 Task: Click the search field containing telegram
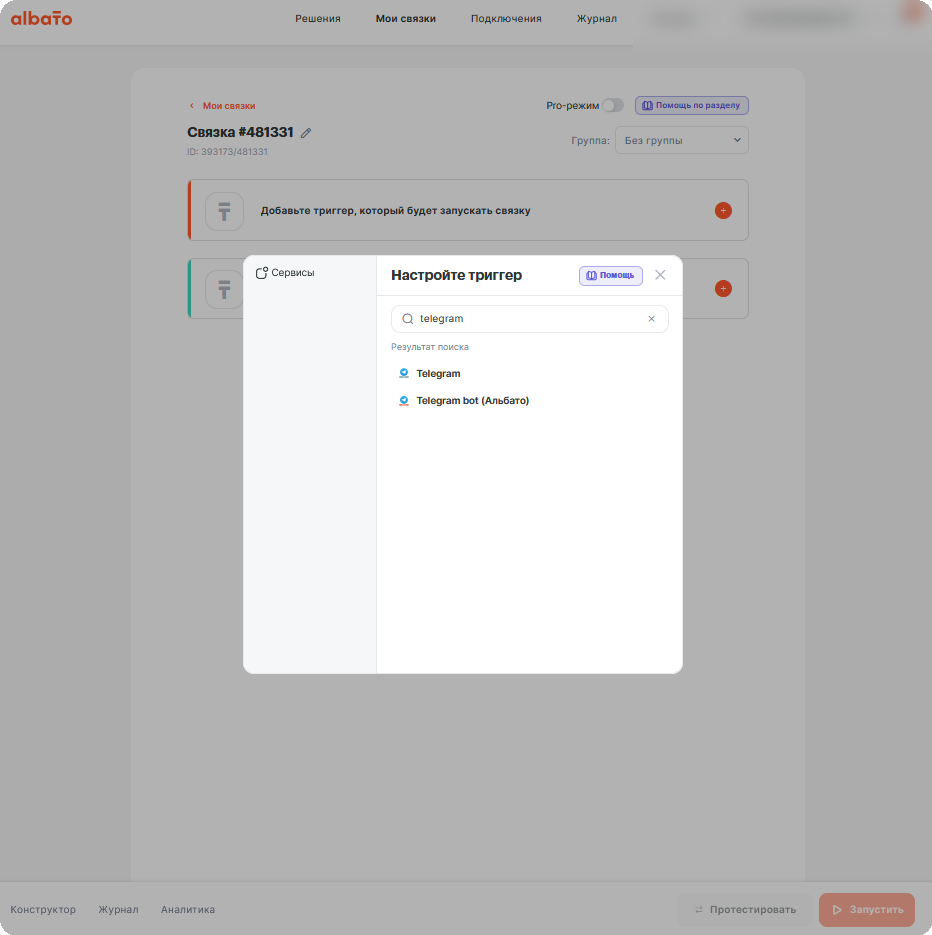coord(530,319)
